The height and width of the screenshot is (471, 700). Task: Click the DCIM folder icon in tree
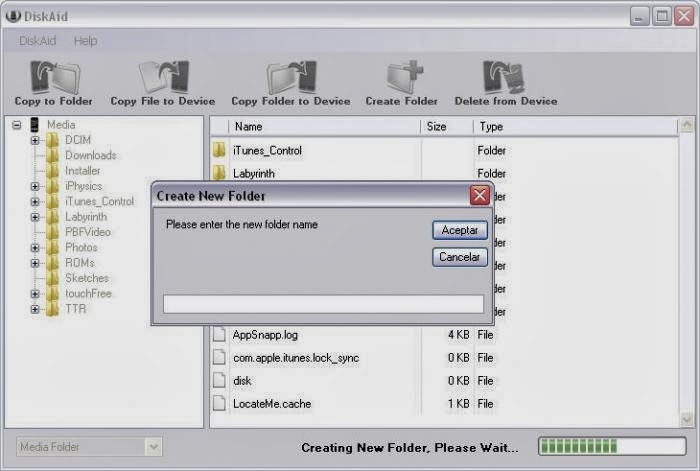coord(53,140)
